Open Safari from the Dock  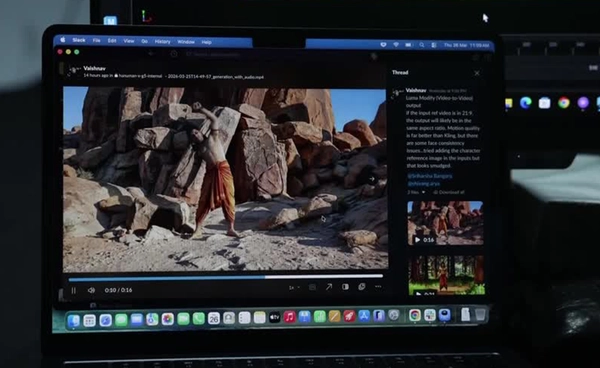[x=105, y=320]
